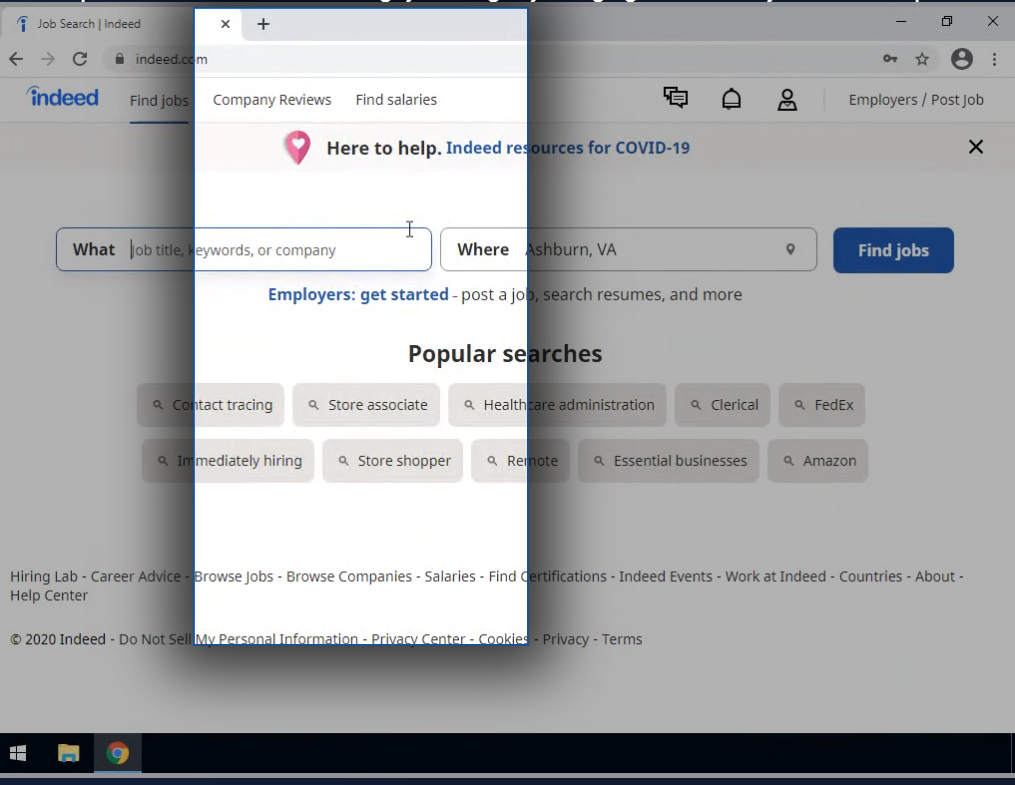1015x785 pixels.
Task: Click the pink heart location pin icon
Action: (298, 147)
